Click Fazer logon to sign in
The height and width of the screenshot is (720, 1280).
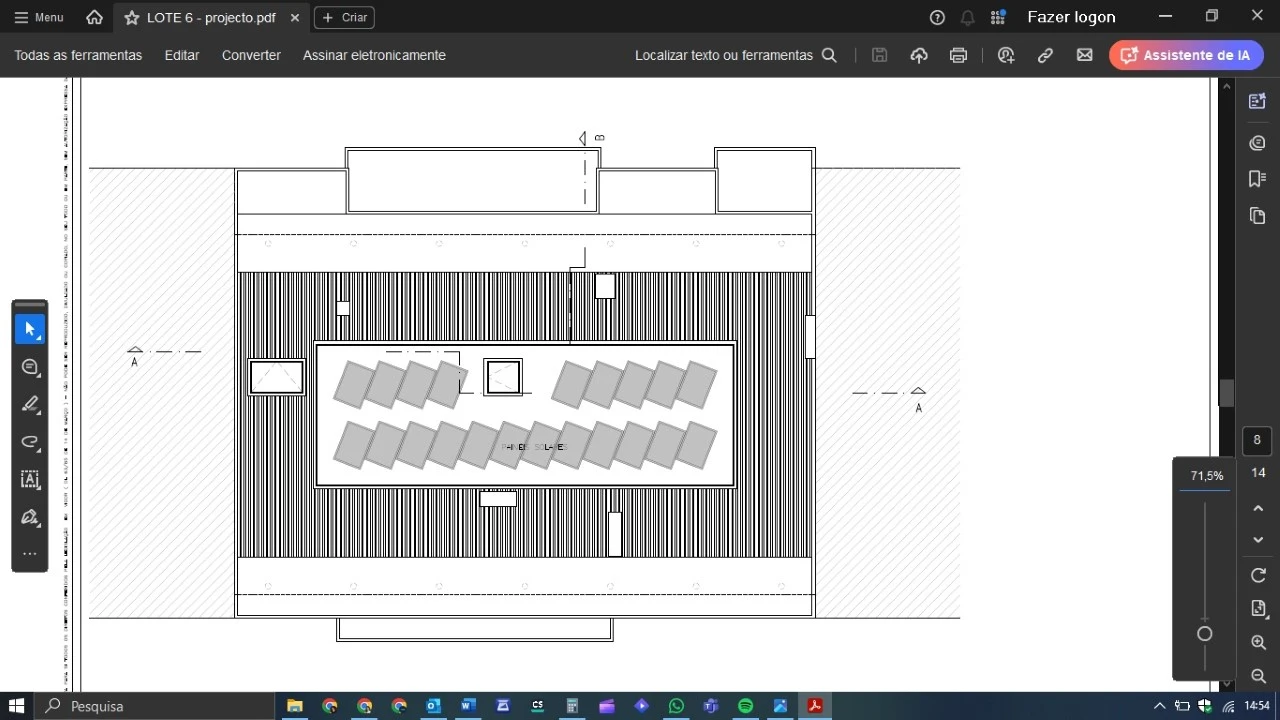click(x=1071, y=17)
